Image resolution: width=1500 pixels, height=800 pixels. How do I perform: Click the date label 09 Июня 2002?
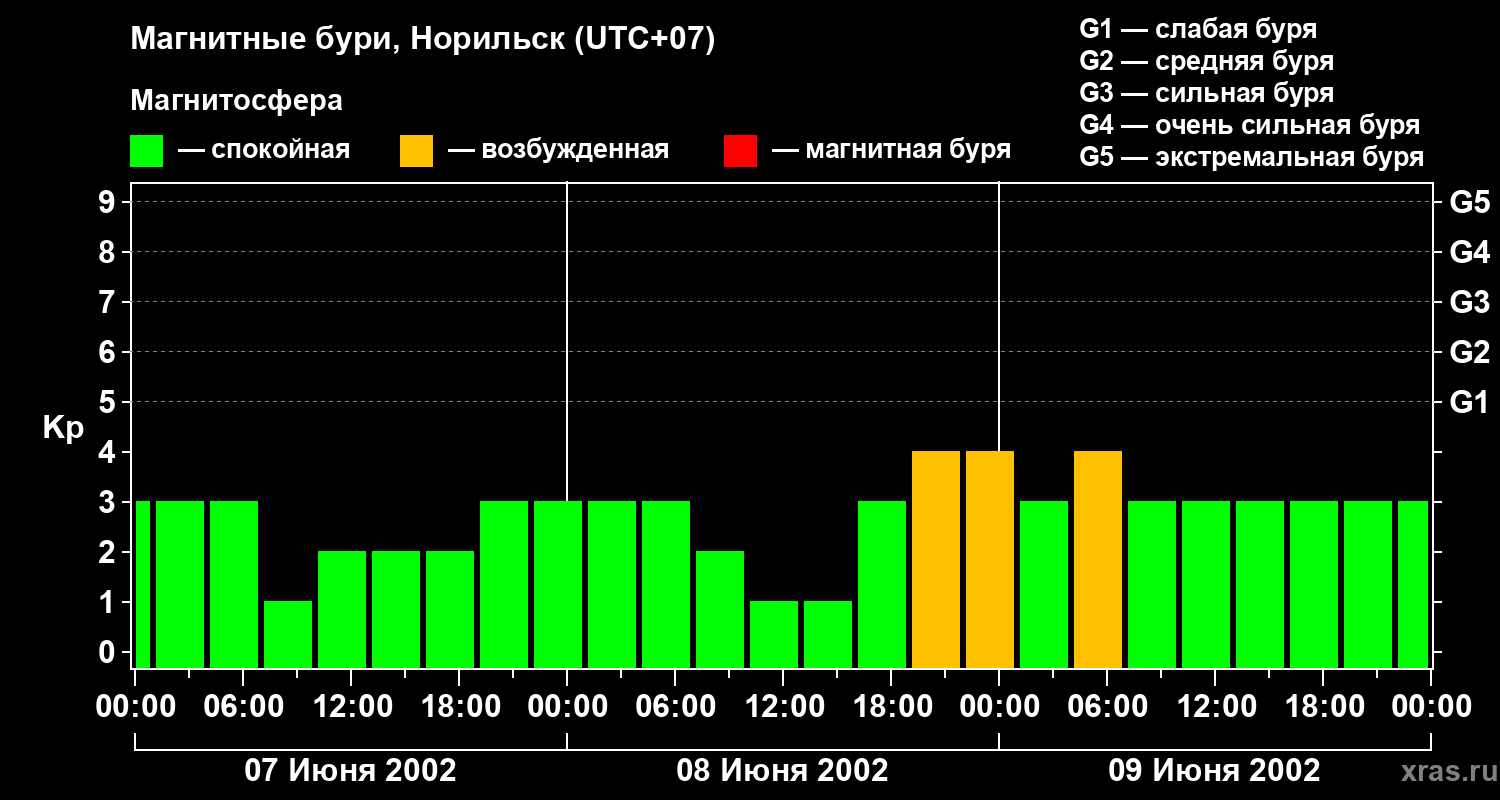pyautogui.click(x=1215, y=771)
